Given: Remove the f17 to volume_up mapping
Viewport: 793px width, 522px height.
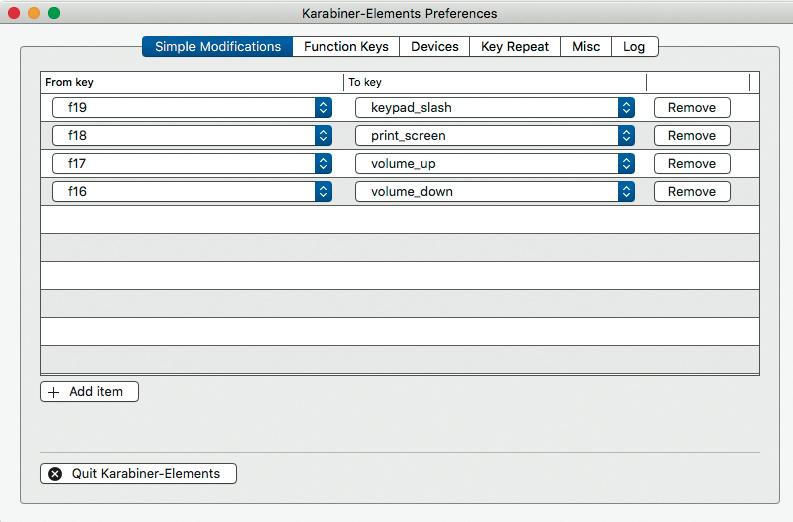Looking at the screenshot, I should pos(692,163).
